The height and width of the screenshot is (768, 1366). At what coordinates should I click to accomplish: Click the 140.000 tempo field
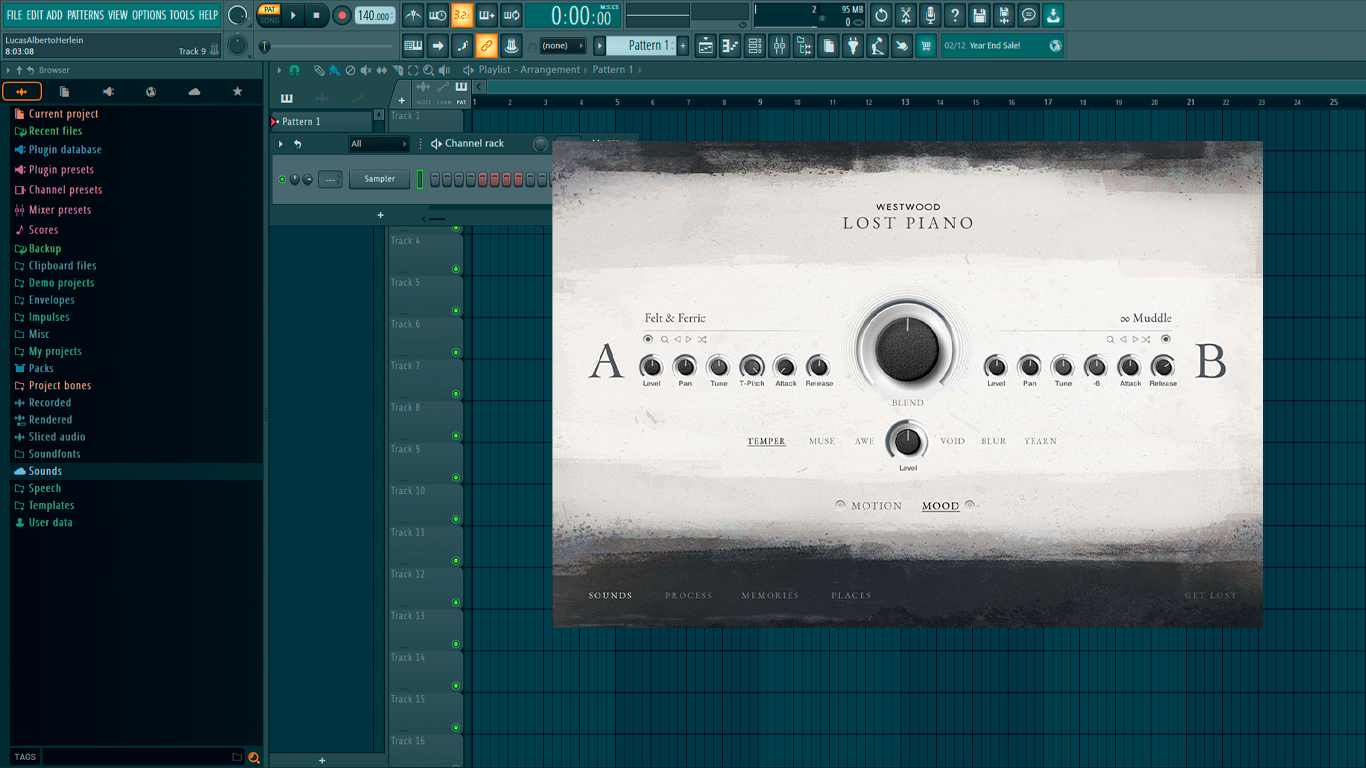[x=375, y=15]
